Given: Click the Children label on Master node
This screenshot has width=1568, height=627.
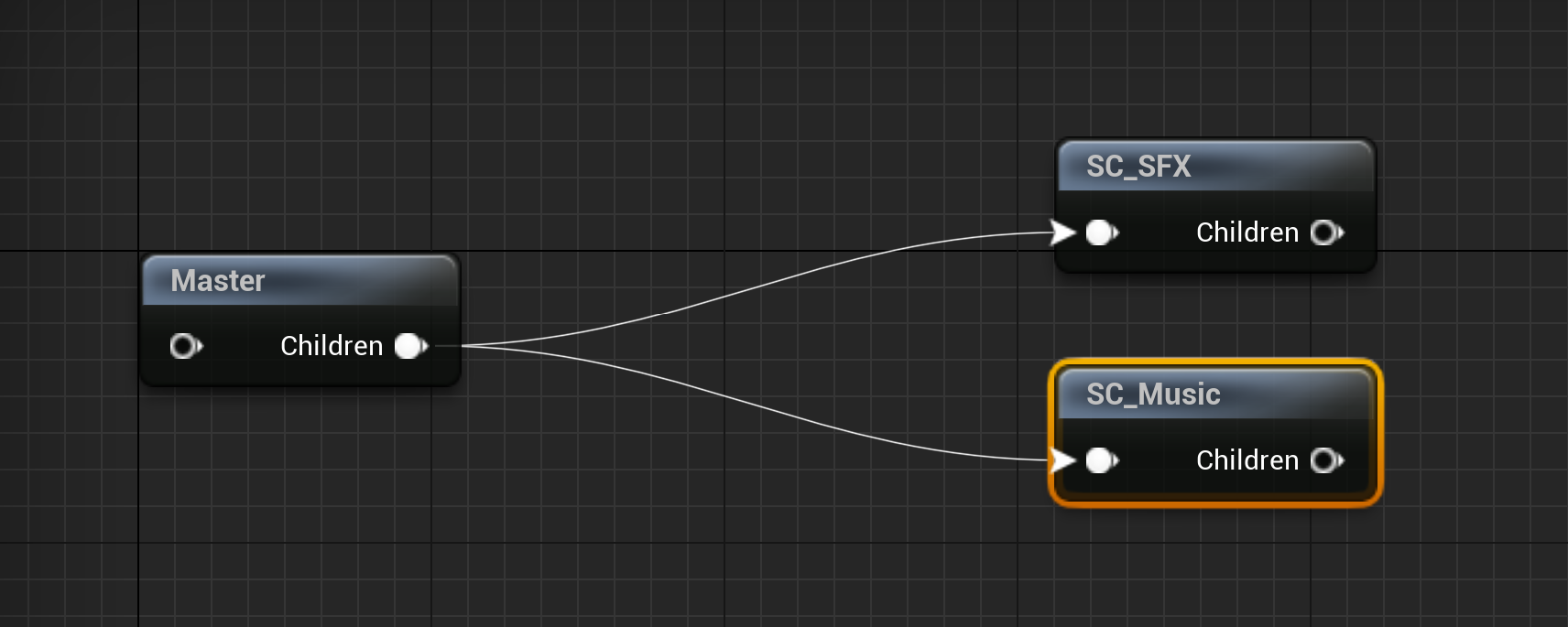Looking at the screenshot, I should pyautogui.click(x=332, y=346).
